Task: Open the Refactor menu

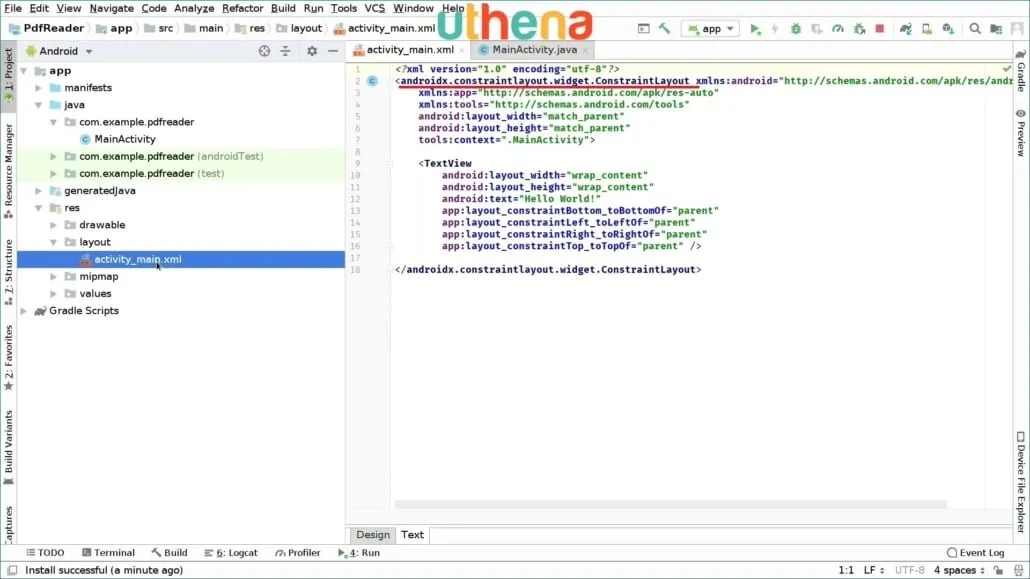Action: (242, 8)
